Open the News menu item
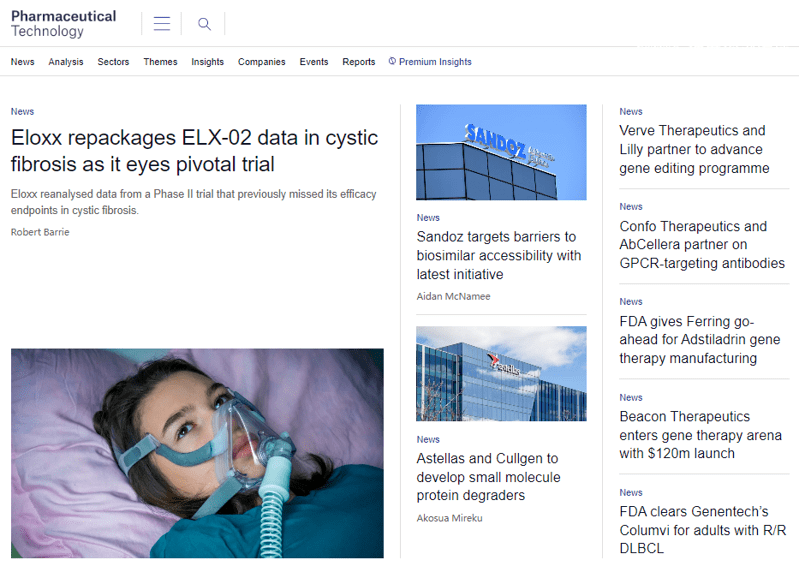The width and height of the screenshot is (799, 566). pyautogui.click(x=22, y=62)
